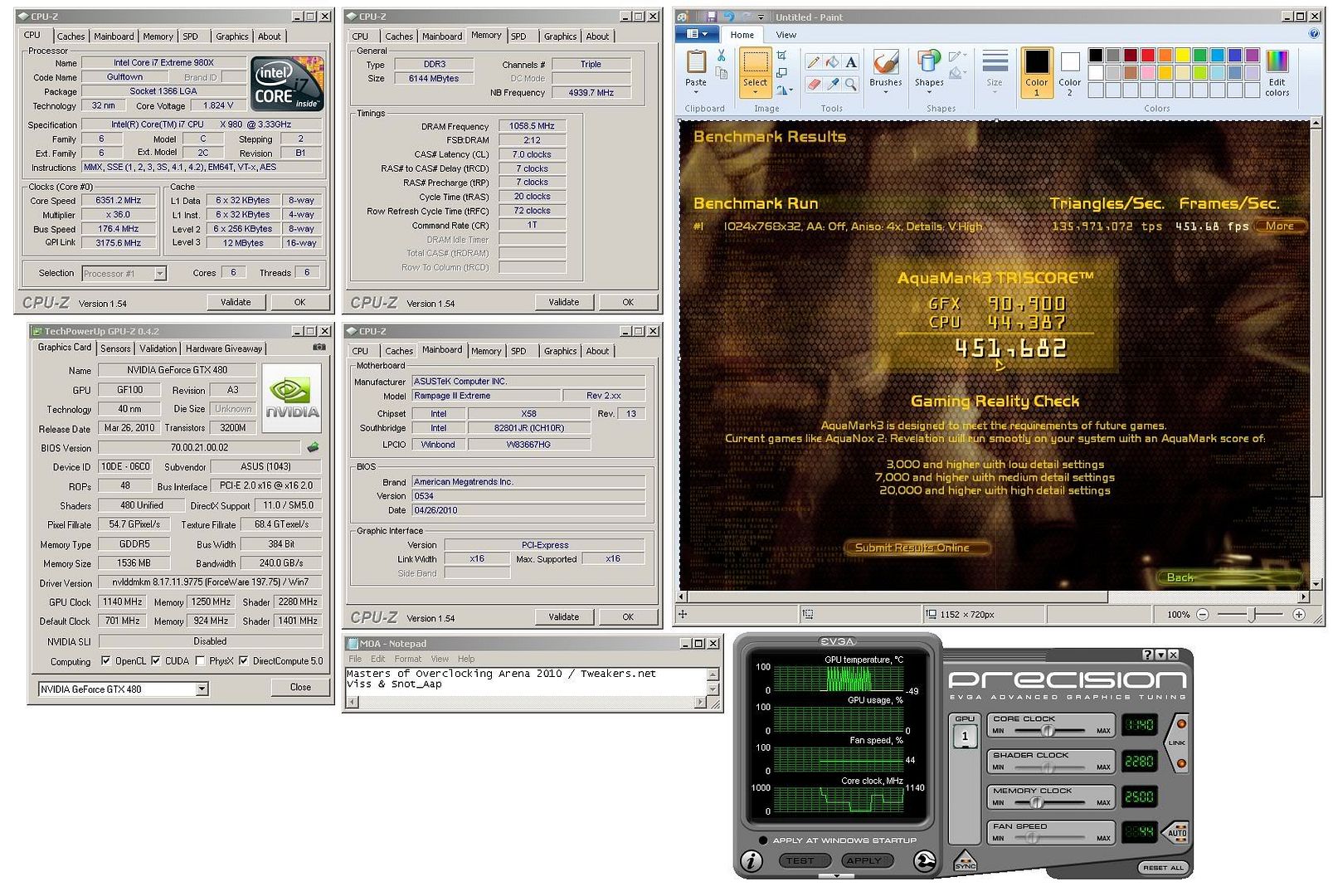
Task: Click the Notepad text area
Action: (525, 680)
